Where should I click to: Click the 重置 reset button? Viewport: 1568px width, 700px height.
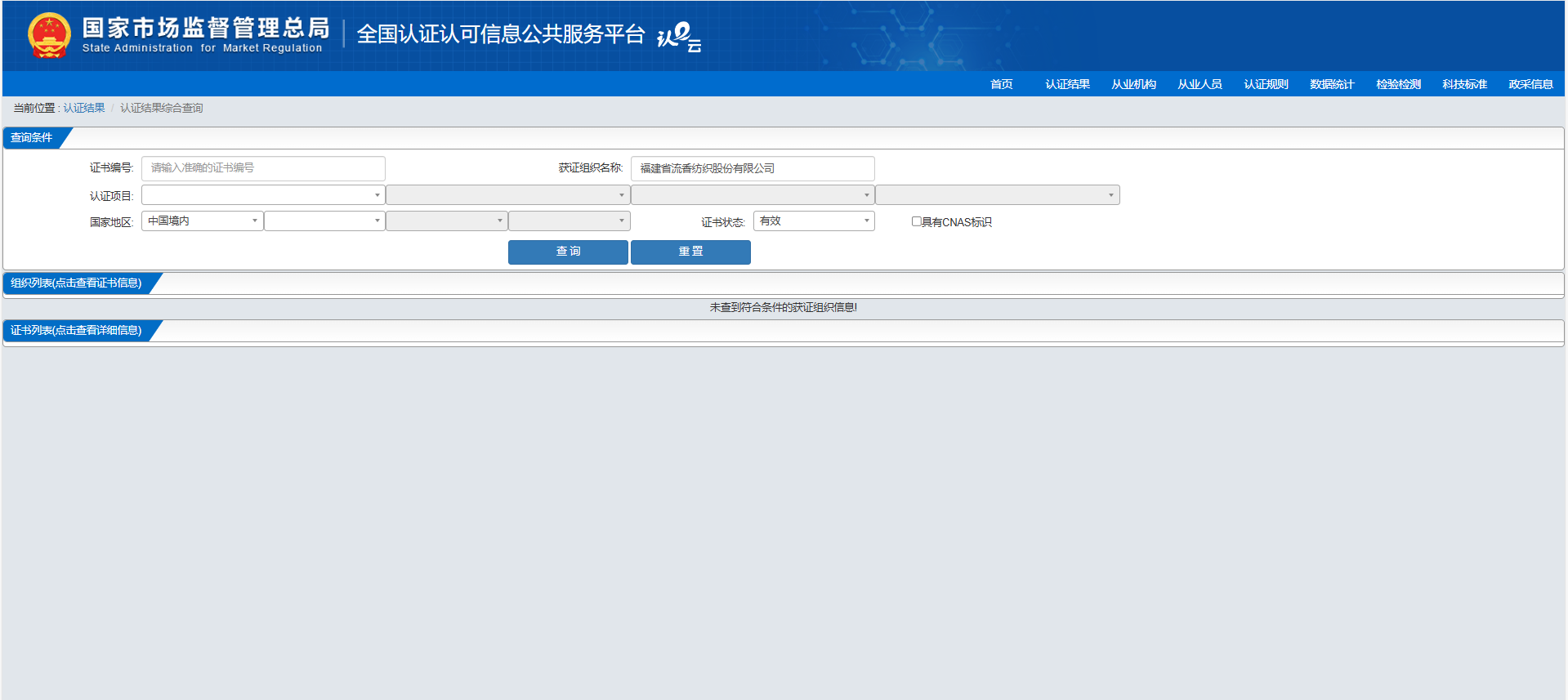coord(690,252)
